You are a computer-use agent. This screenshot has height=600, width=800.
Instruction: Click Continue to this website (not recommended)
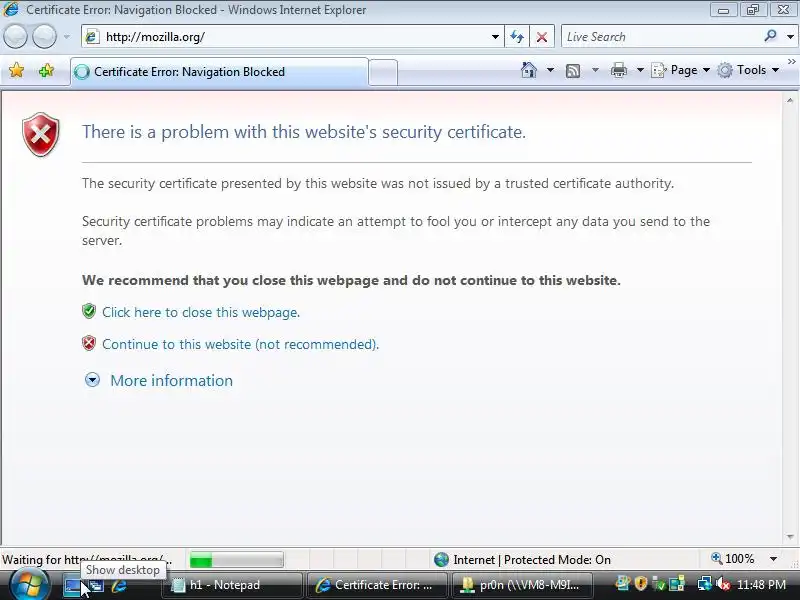click(240, 344)
